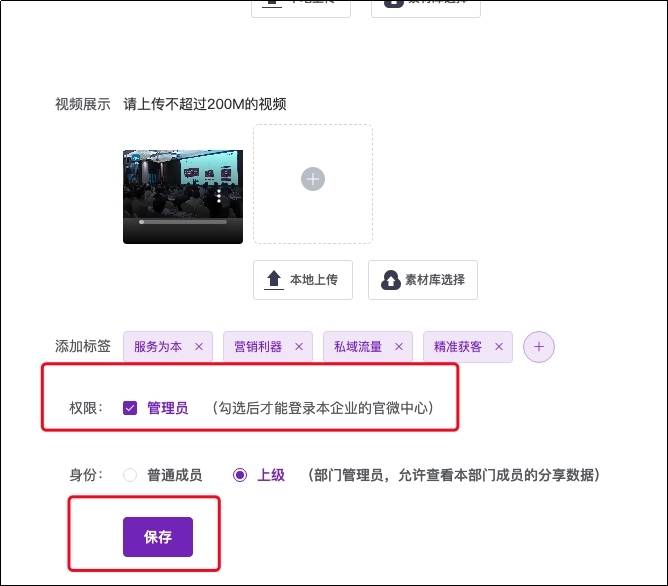Remove the 服务为本 tag

click(x=198, y=347)
